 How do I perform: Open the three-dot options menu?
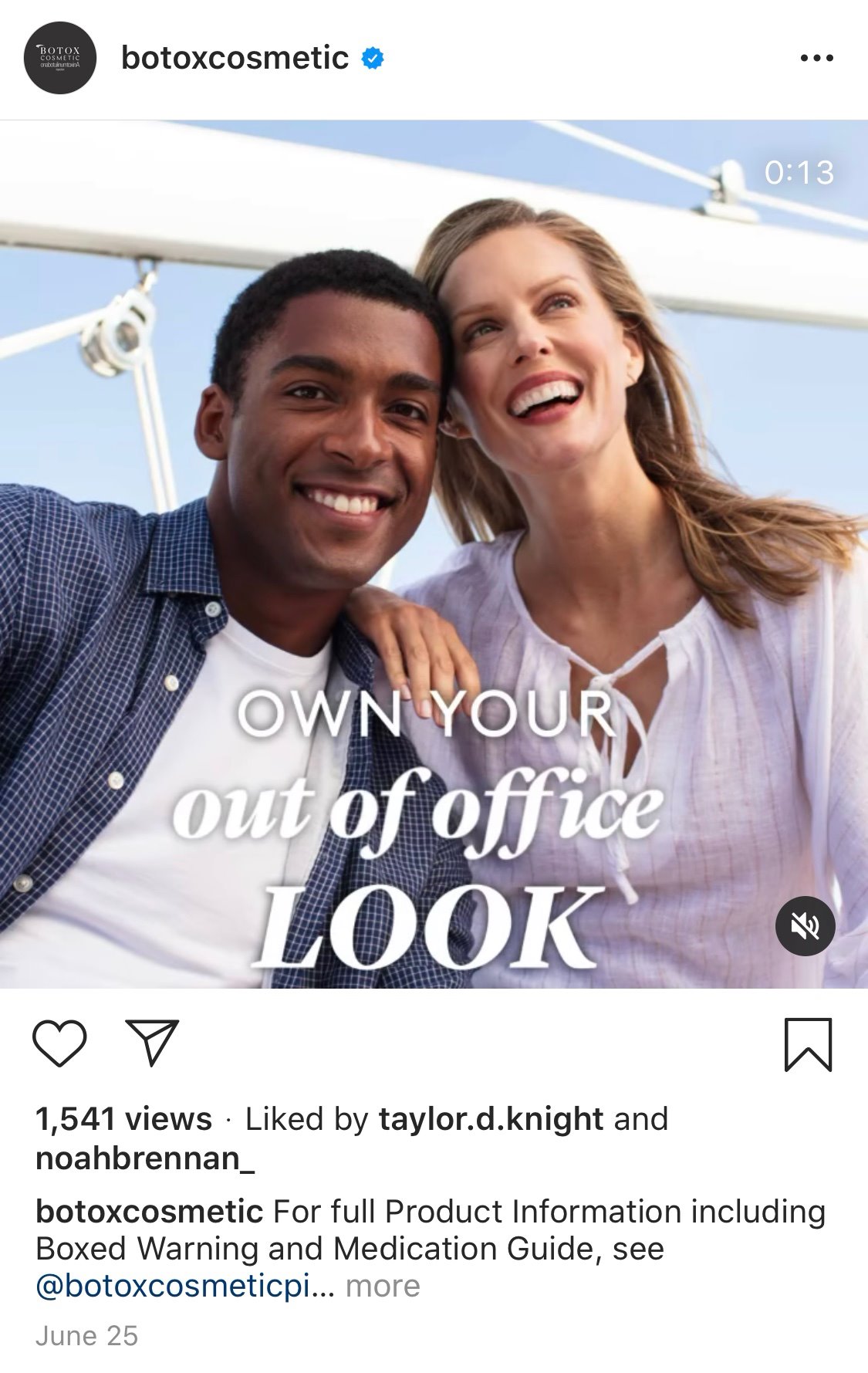pos(816,58)
